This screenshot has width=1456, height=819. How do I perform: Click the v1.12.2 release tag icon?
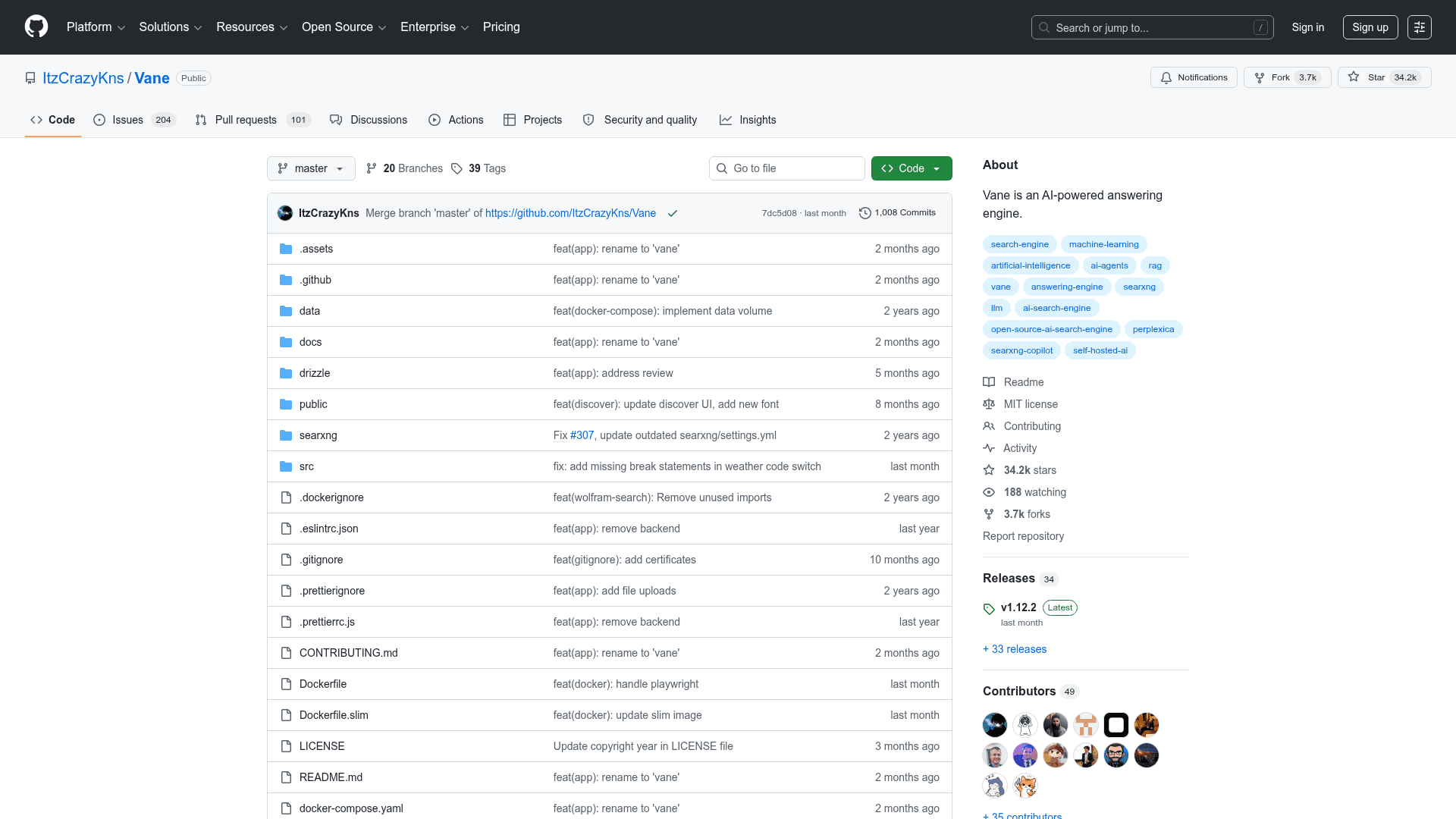pos(989,608)
